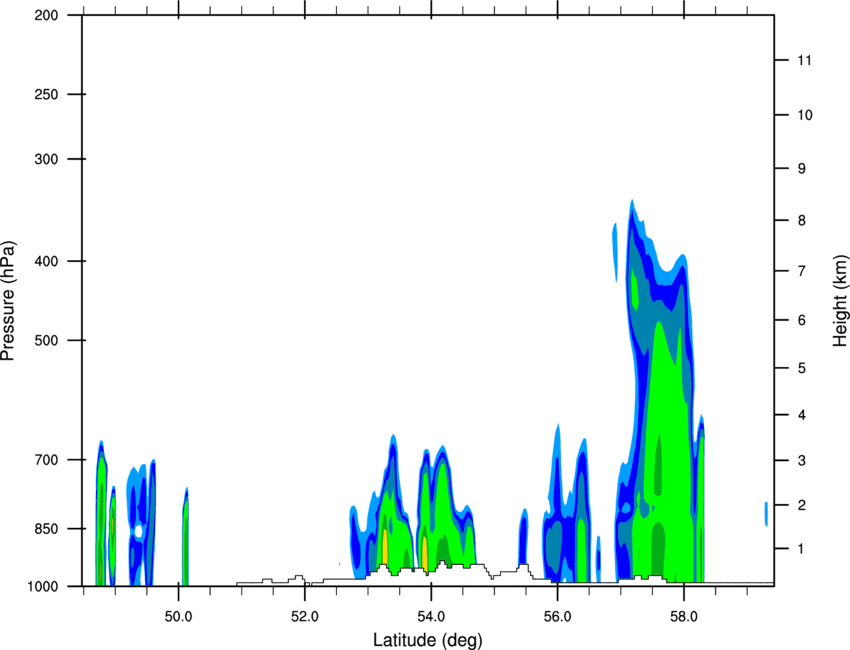Click the 8 km height label
The height and width of the screenshot is (650, 850).
(x=802, y=220)
